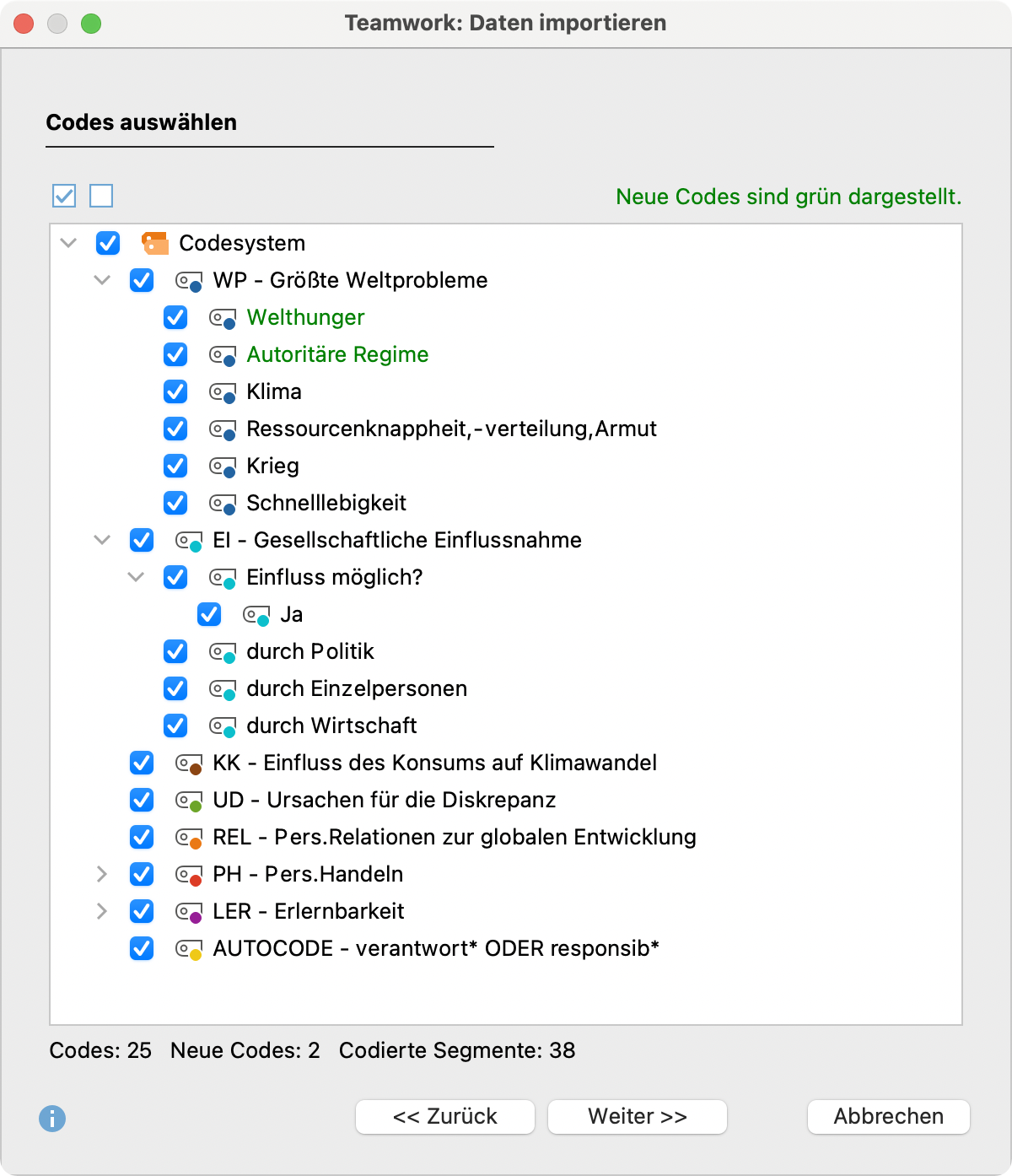1012x1176 pixels.
Task: Click the green code icon next to Welthunger
Action: click(223, 318)
